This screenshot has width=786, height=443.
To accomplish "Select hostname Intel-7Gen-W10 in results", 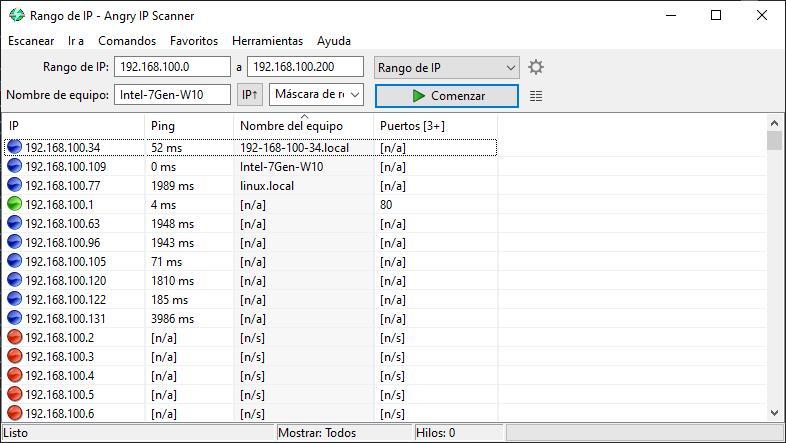I will tap(282, 167).
